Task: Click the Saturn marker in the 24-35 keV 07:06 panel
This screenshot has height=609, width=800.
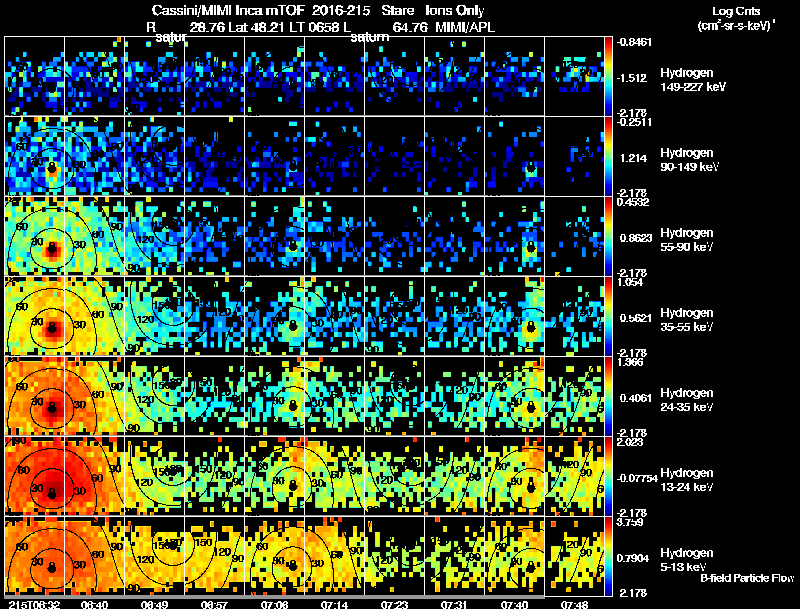Action: [292, 406]
